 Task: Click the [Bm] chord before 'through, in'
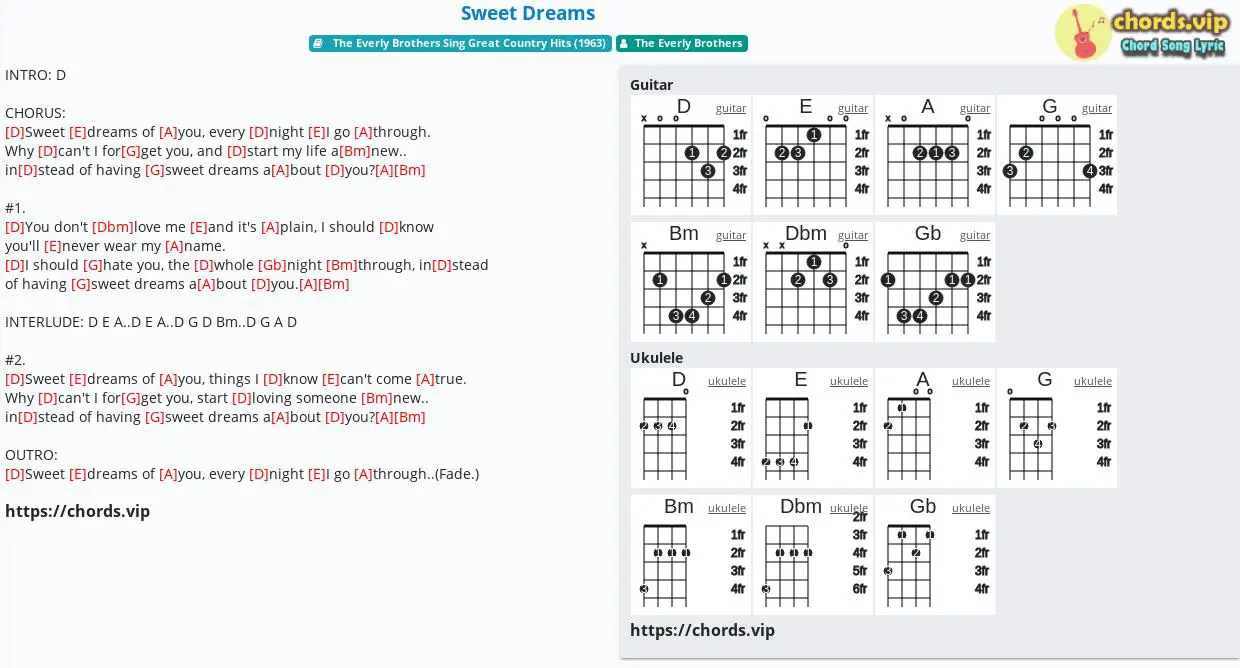pos(342,265)
